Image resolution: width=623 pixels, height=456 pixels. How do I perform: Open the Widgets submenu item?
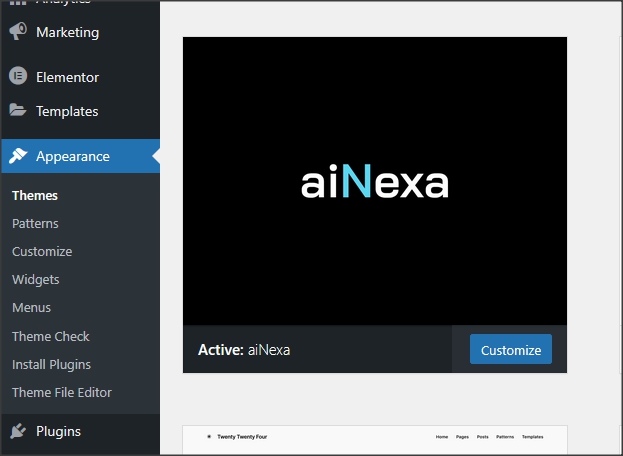pos(36,280)
